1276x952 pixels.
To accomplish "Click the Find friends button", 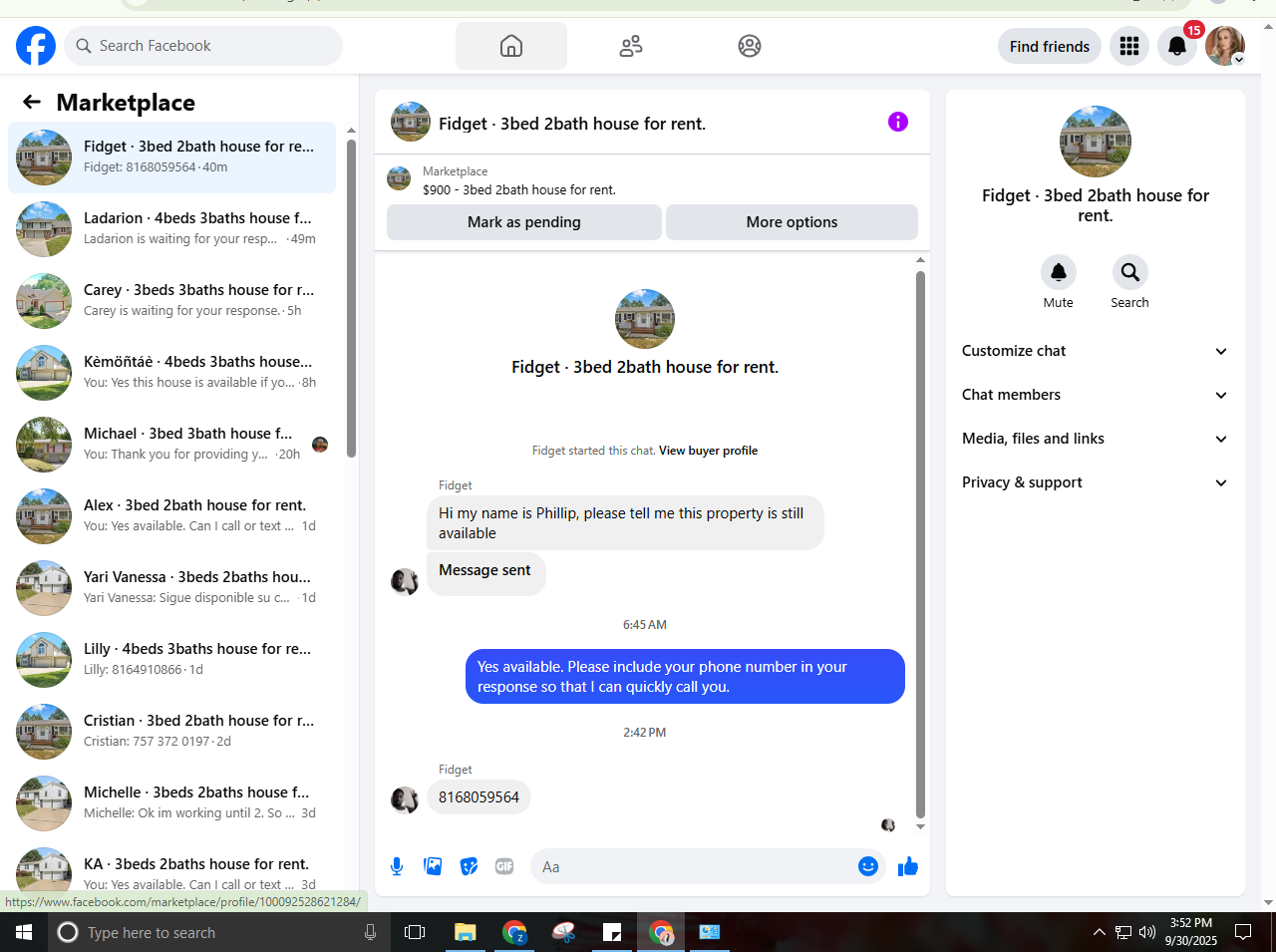I will 1050,46.
